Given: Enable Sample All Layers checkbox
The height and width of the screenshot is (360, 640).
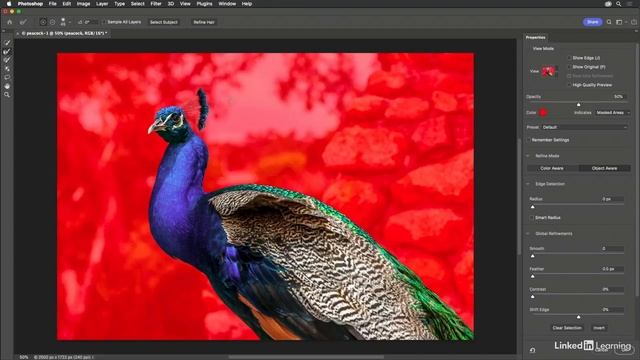Looking at the screenshot, I should 104,22.
